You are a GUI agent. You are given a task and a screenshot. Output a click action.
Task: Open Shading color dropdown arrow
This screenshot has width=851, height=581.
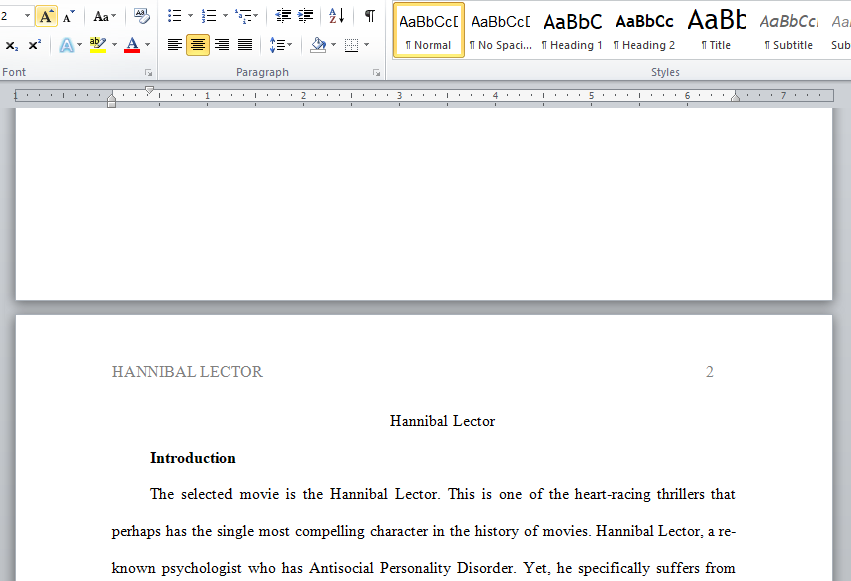333,45
